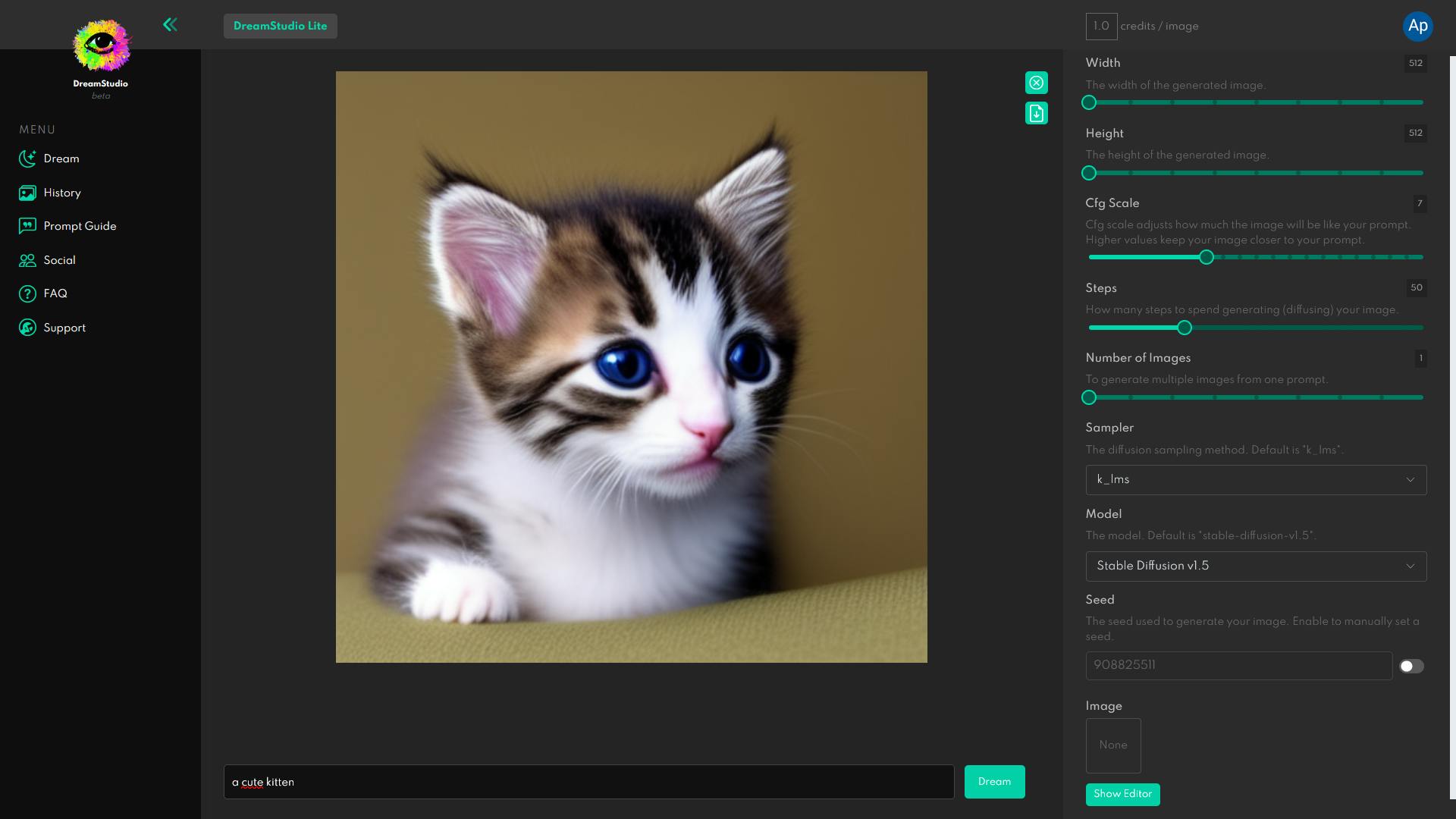Image resolution: width=1456 pixels, height=819 pixels.
Task: Open the Ap user account avatar
Action: click(x=1417, y=26)
